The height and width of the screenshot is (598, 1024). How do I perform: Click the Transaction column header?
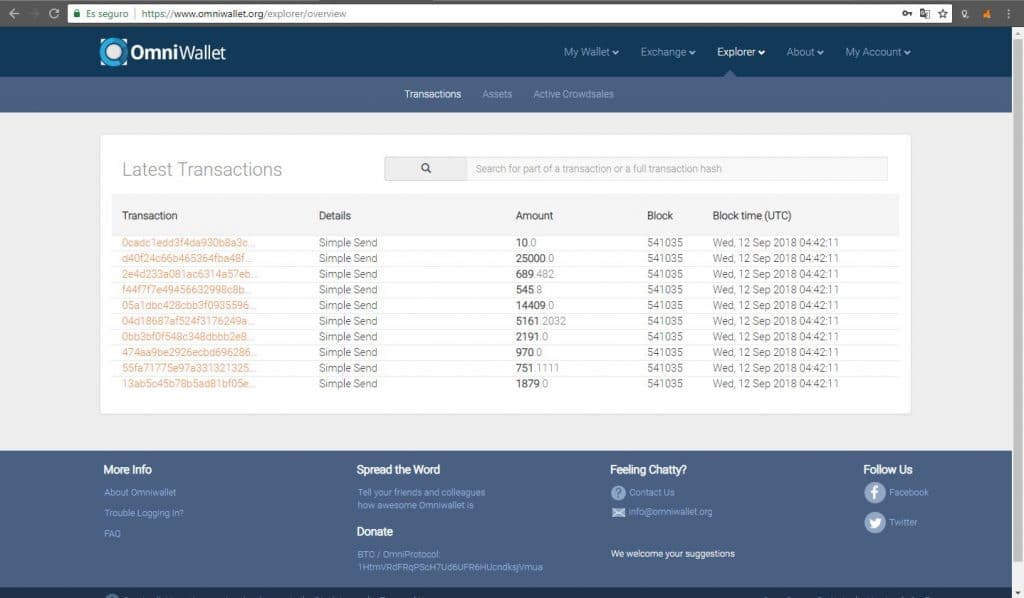(150, 215)
